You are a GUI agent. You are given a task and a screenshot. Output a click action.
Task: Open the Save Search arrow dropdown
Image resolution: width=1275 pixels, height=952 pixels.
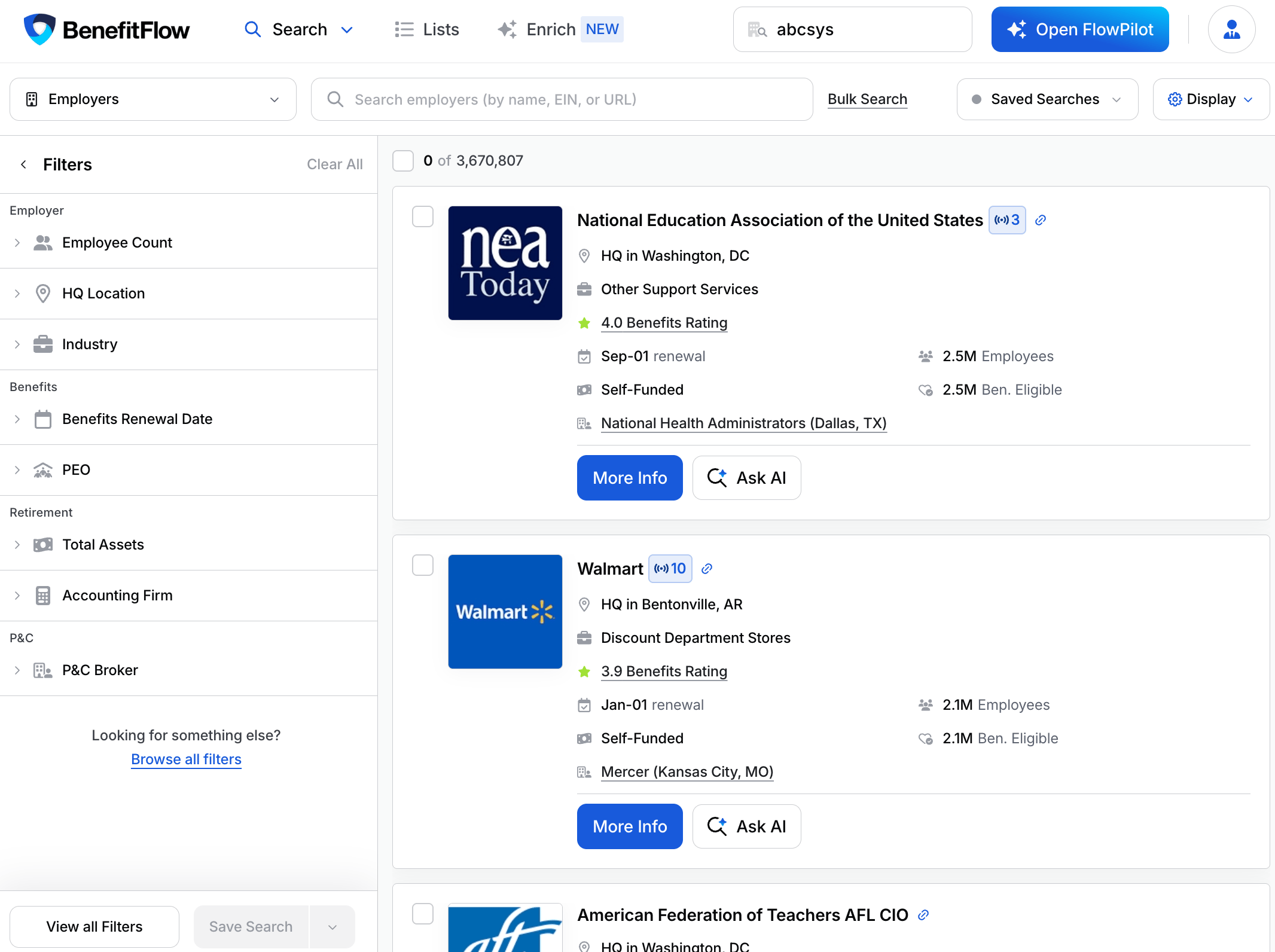(333, 927)
